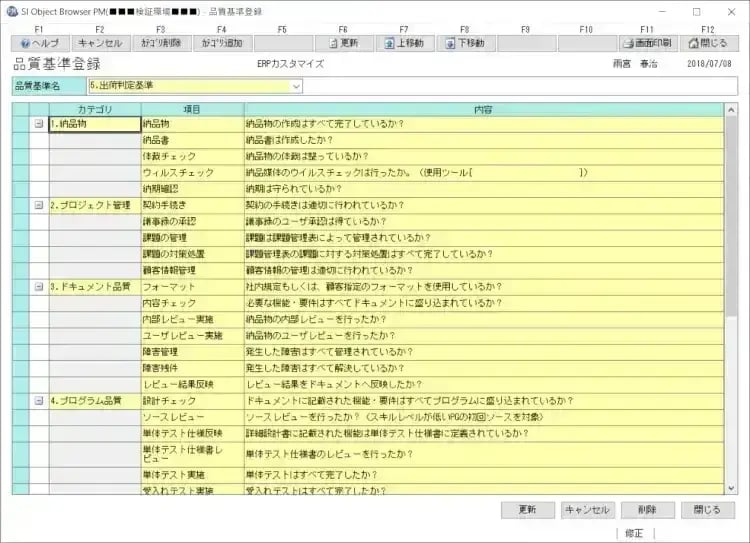The width and height of the screenshot is (750, 543).
Task: Select the ウィルスチェック item cell
Action: pyautogui.click(x=191, y=173)
